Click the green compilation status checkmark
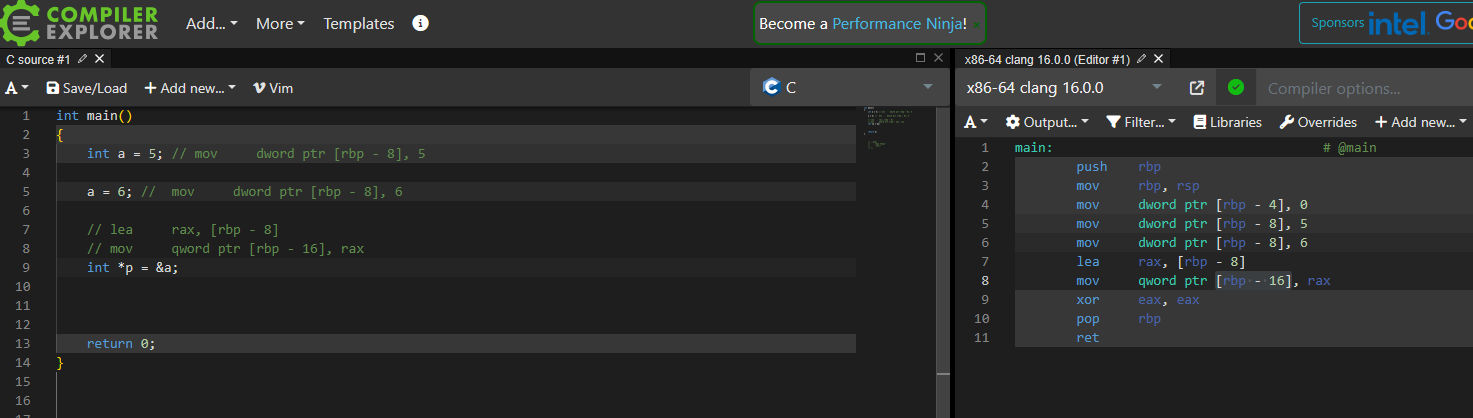Viewport: 1473px width, 418px height. click(1235, 88)
